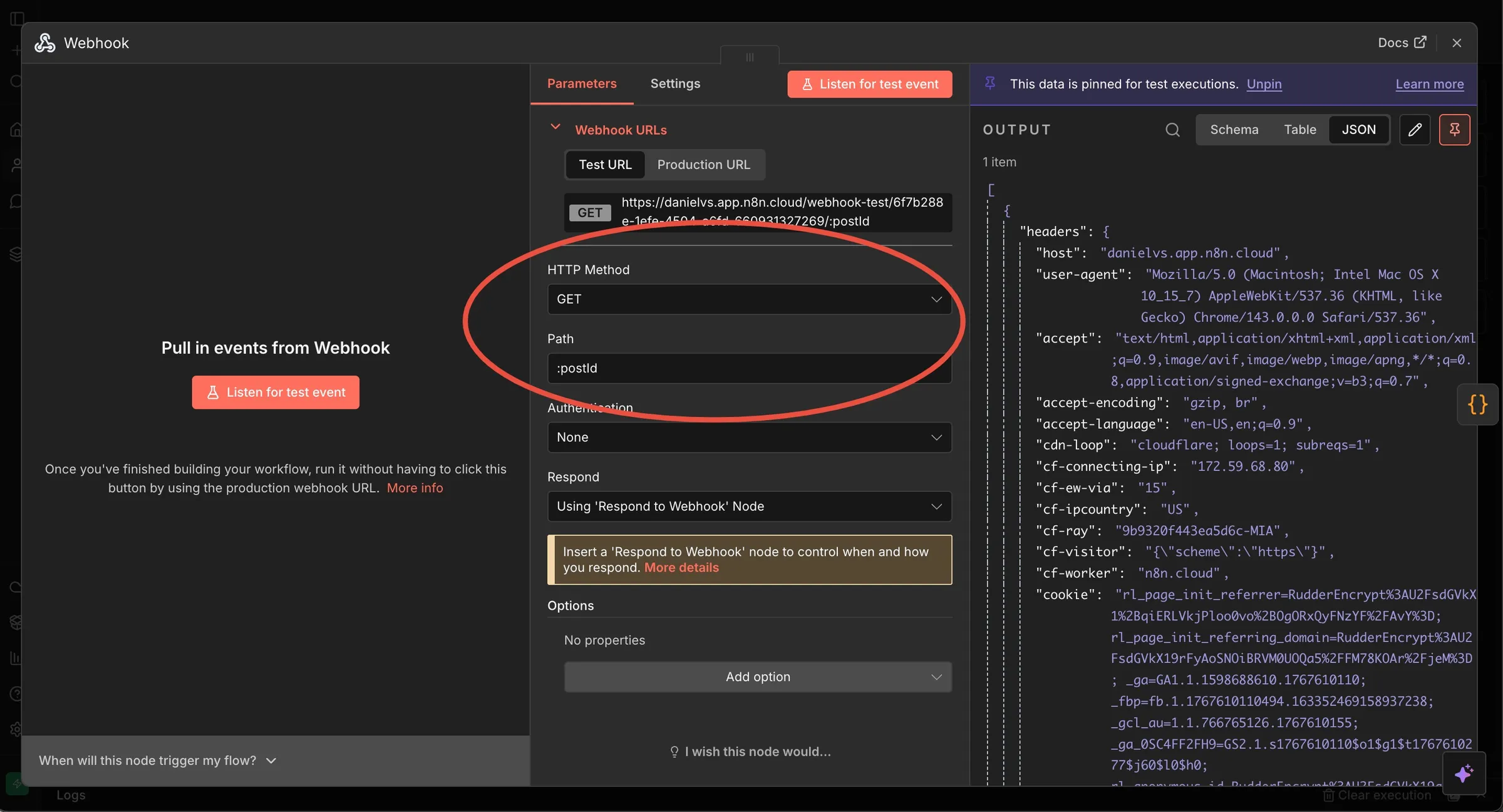This screenshot has width=1503, height=812.
Task: Click the curly braces expression icon
Action: 1477,404
